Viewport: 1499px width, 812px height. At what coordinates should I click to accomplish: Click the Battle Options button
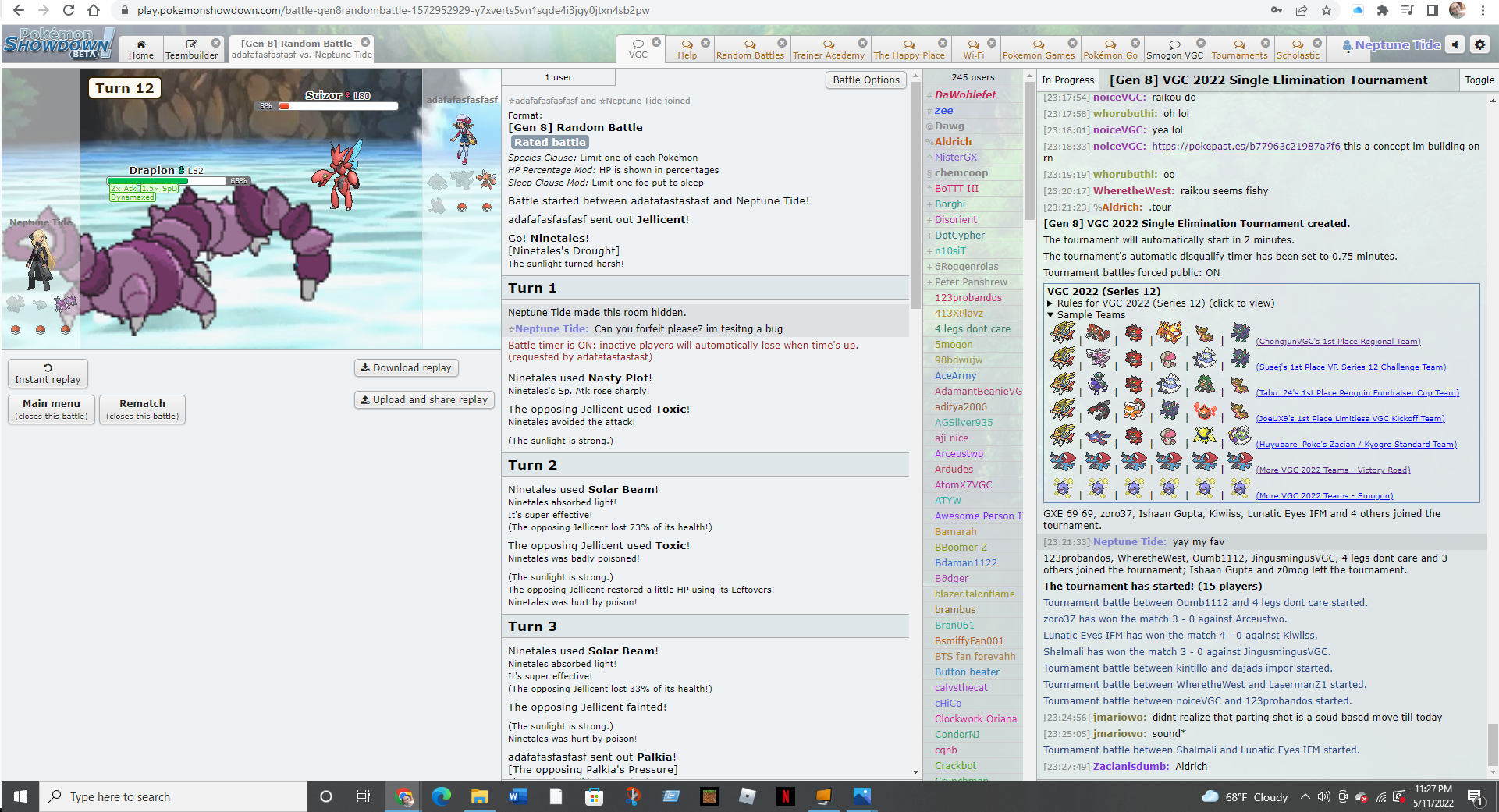(865, 80)
